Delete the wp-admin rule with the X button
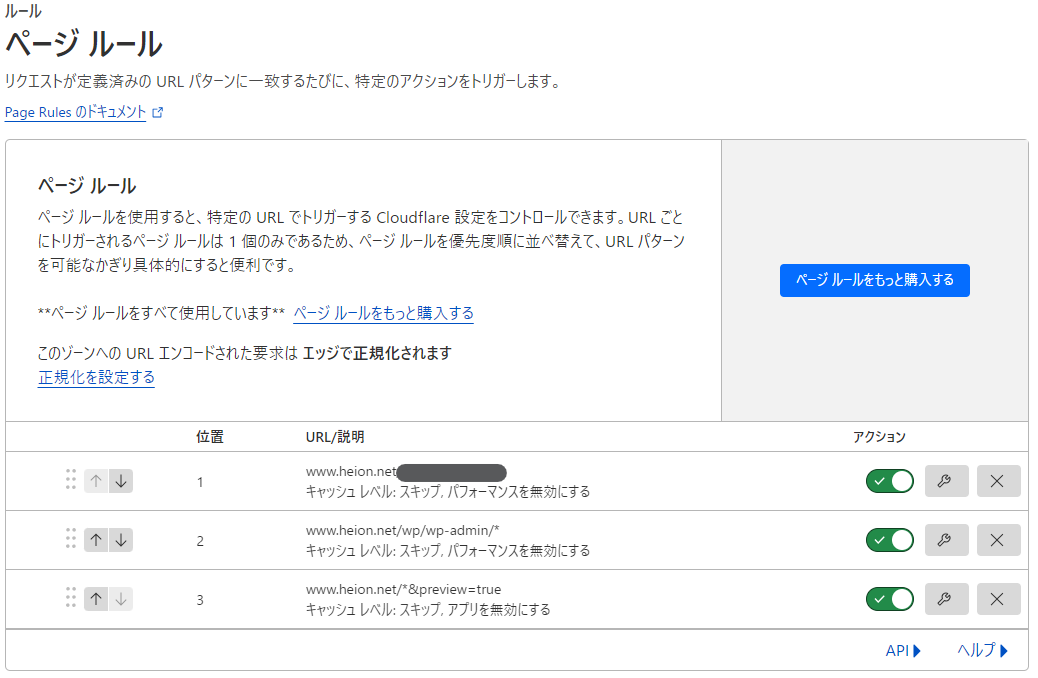This screenshot has width=1038, height=678. pyautogui.click(x=998, y=540)
